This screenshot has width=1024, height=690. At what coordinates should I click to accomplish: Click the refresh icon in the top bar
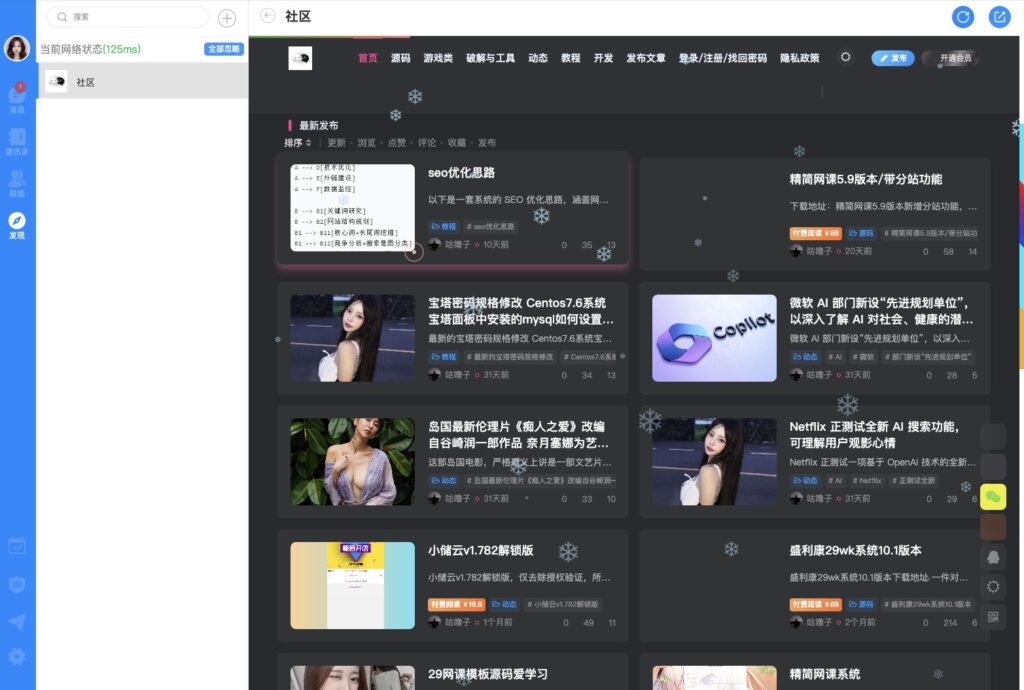click(963, 16)
